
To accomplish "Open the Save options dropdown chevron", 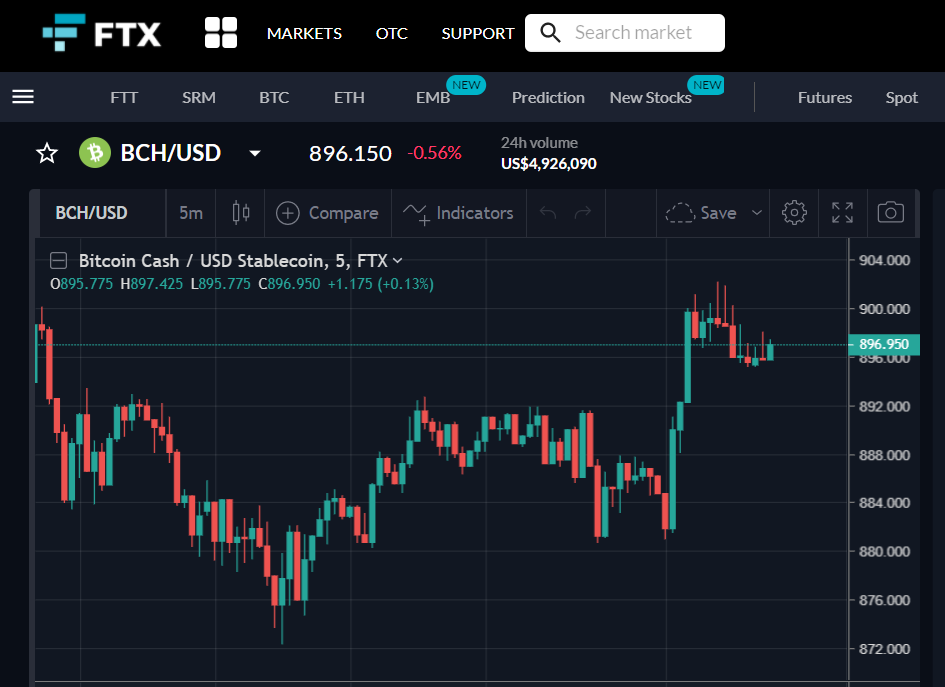I will [757, 213].
